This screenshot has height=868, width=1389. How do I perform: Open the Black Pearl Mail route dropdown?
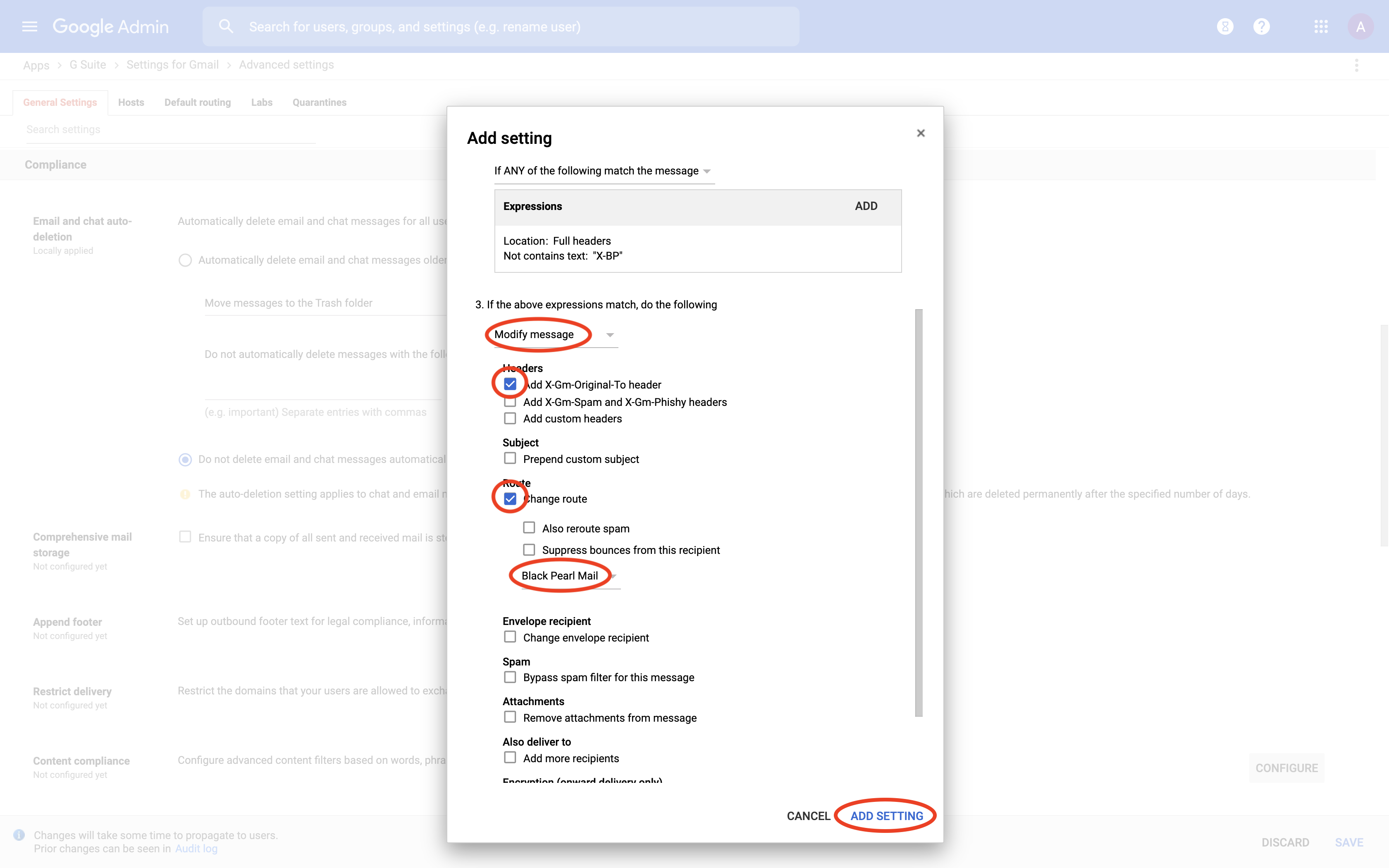click(x=568, y=576)
